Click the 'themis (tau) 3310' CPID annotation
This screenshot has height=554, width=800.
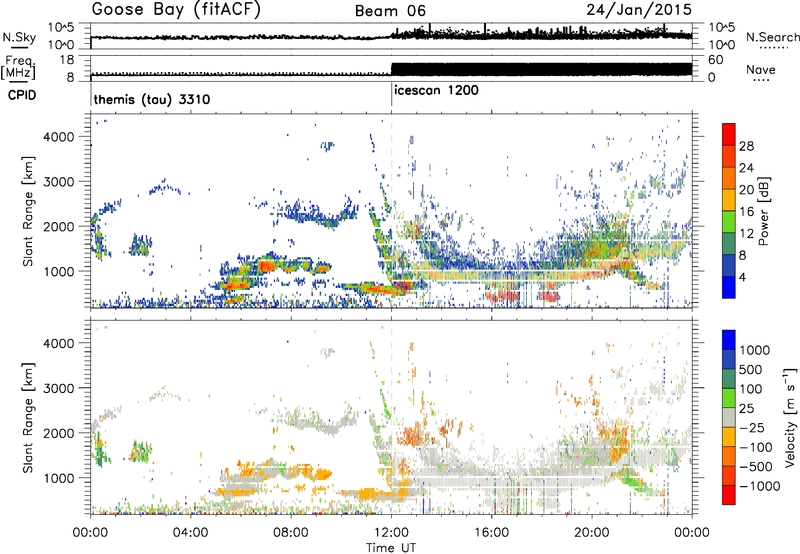tap(152, 99)
